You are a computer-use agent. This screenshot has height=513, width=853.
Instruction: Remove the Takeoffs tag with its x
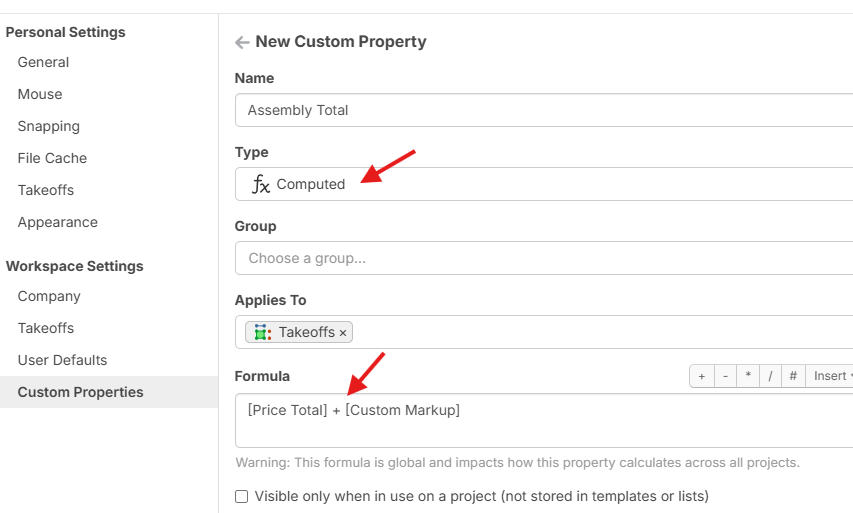[343, 333]
